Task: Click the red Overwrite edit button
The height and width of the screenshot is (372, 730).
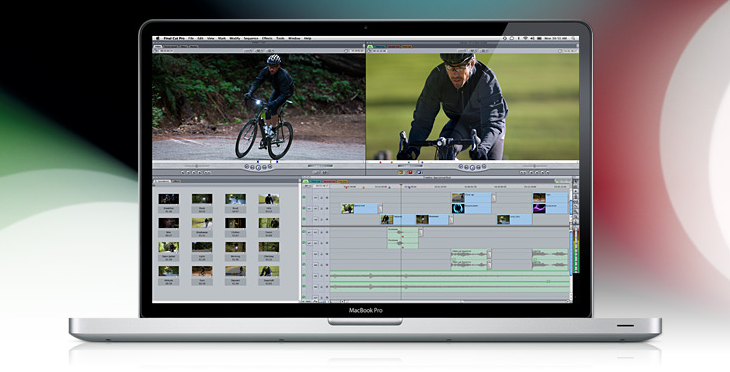Action: tap(411, 172)
